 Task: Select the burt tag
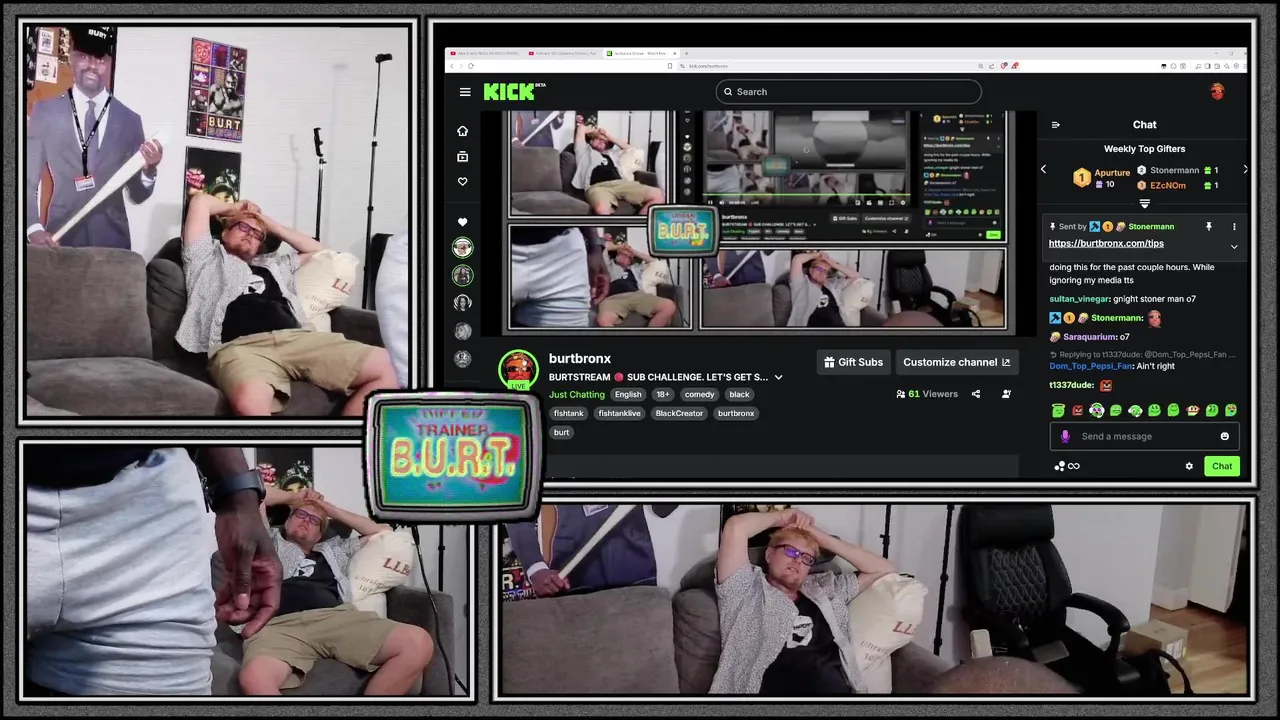pyautogui.click(x=561, y=433)
